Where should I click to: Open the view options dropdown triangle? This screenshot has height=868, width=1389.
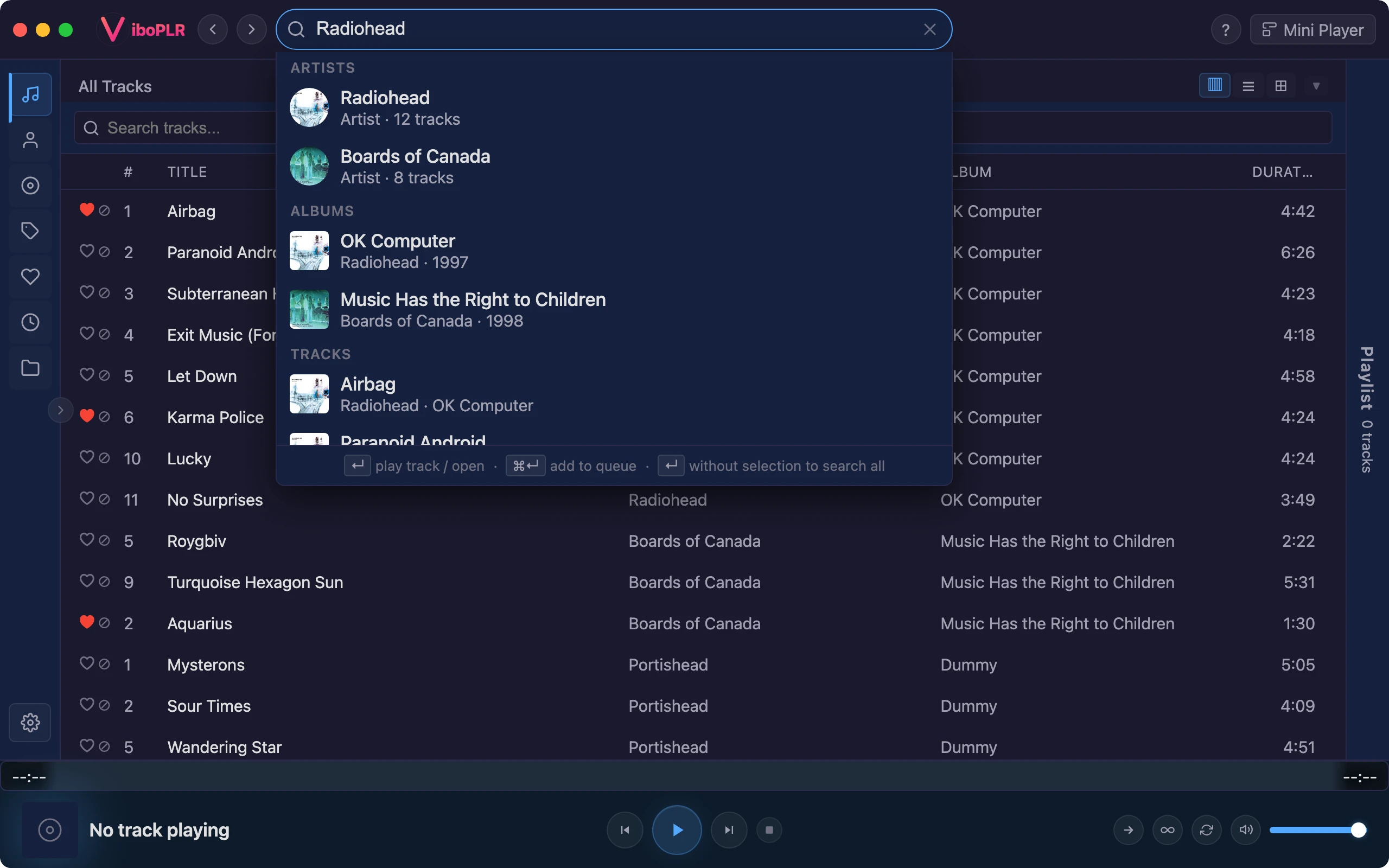[x=1316, y=86]
